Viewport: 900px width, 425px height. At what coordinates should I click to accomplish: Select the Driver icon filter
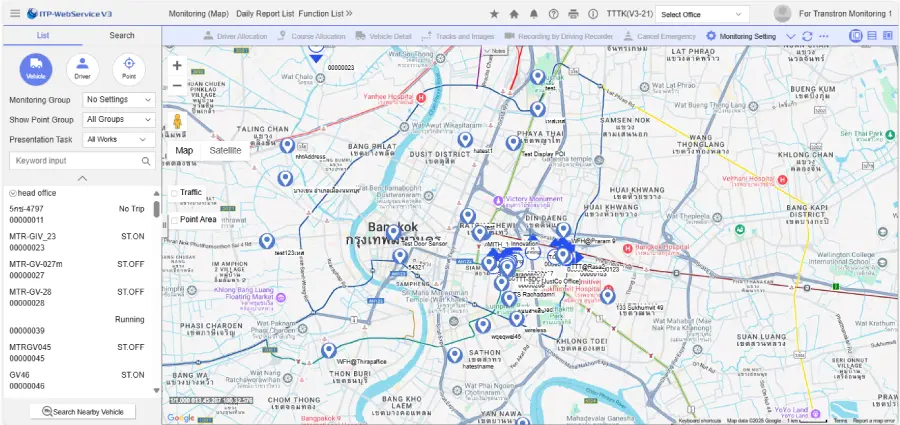coord(83,69)
